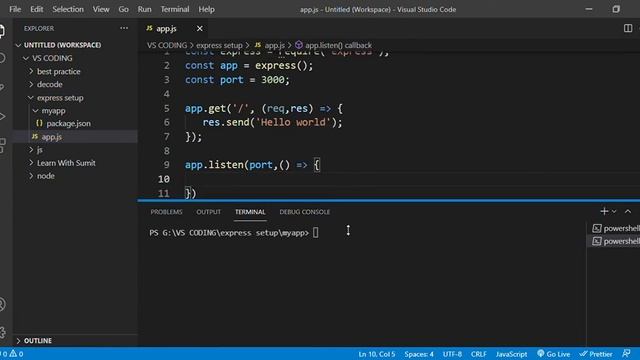Open the warnings count in status bar
This screenshot has height=360, width=640.
click(x=16, y=354)
